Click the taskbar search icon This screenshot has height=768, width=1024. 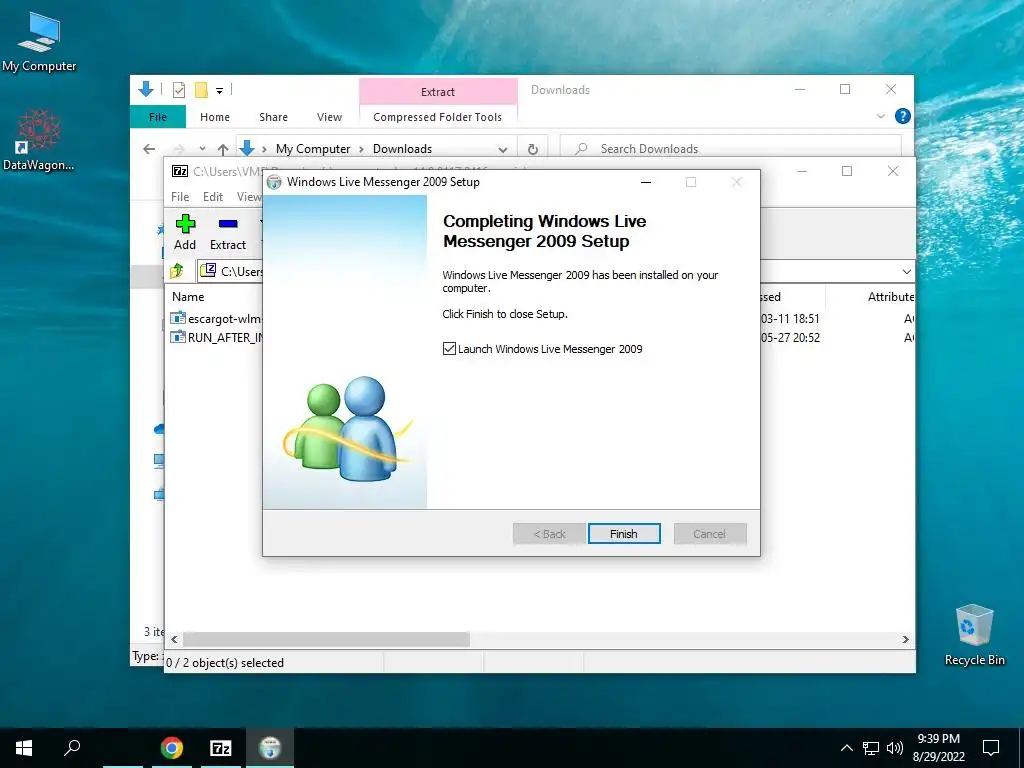[x=72, y=748]
